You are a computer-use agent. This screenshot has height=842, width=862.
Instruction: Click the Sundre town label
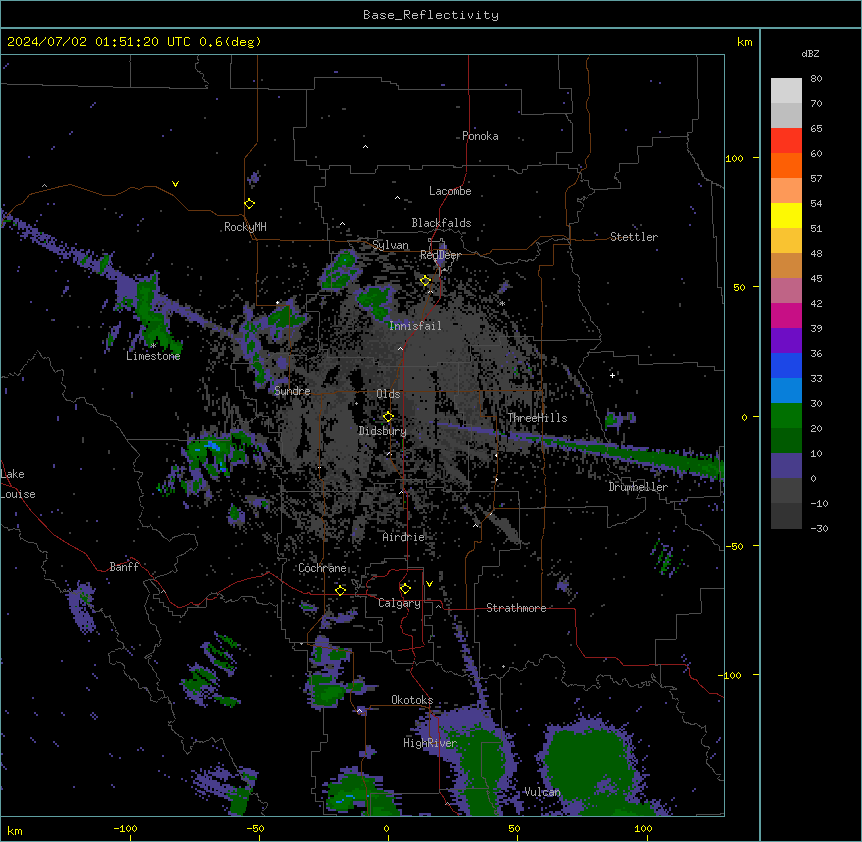pyautogui.click(x=292, y=391)
